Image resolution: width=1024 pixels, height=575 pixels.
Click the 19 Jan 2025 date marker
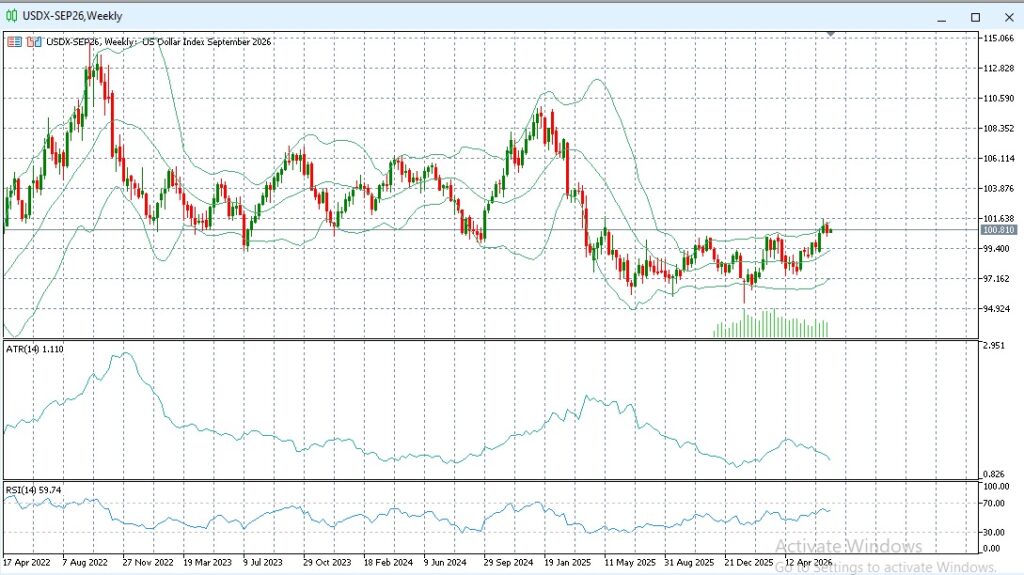pos(568,562)
